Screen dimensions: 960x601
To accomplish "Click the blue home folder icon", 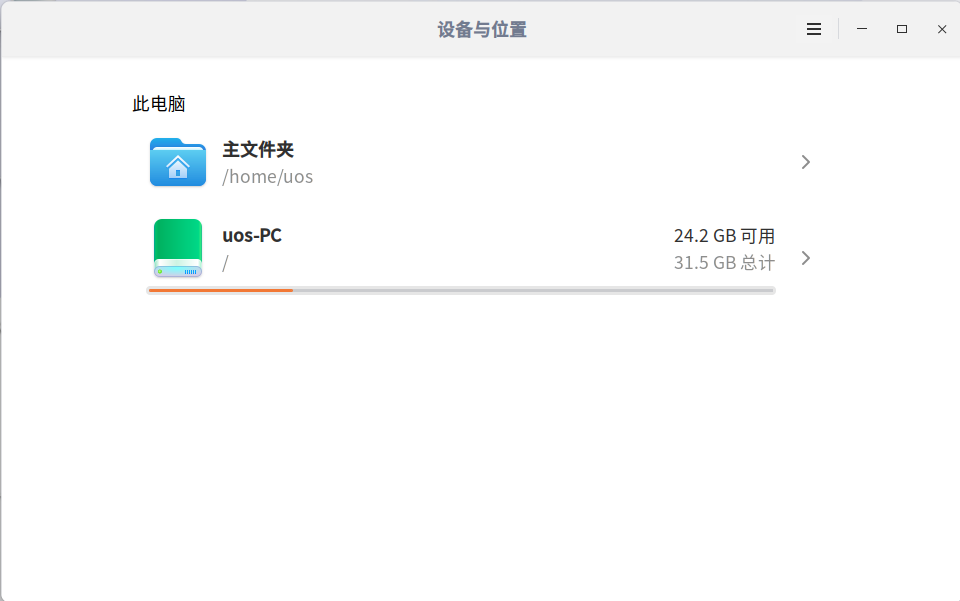I will pyautogui.click(x=178, y=162).
